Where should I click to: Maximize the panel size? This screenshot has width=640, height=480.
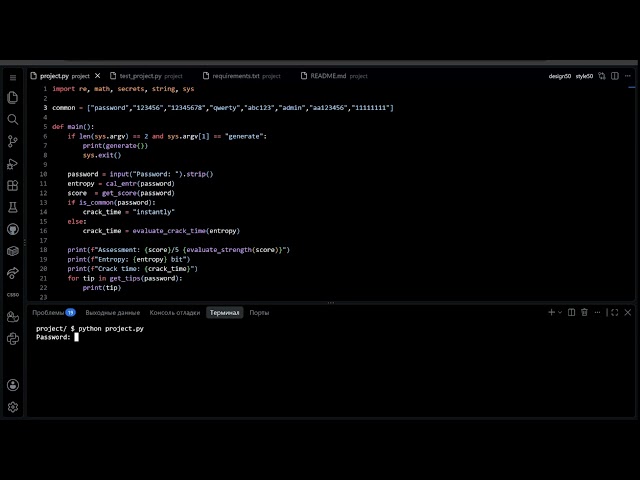click(615, 312)
